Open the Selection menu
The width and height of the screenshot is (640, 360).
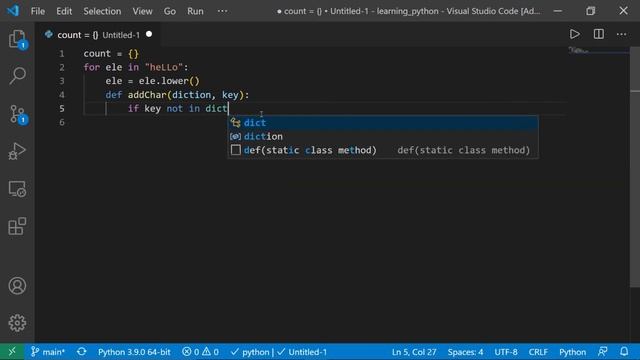point(102,11)
